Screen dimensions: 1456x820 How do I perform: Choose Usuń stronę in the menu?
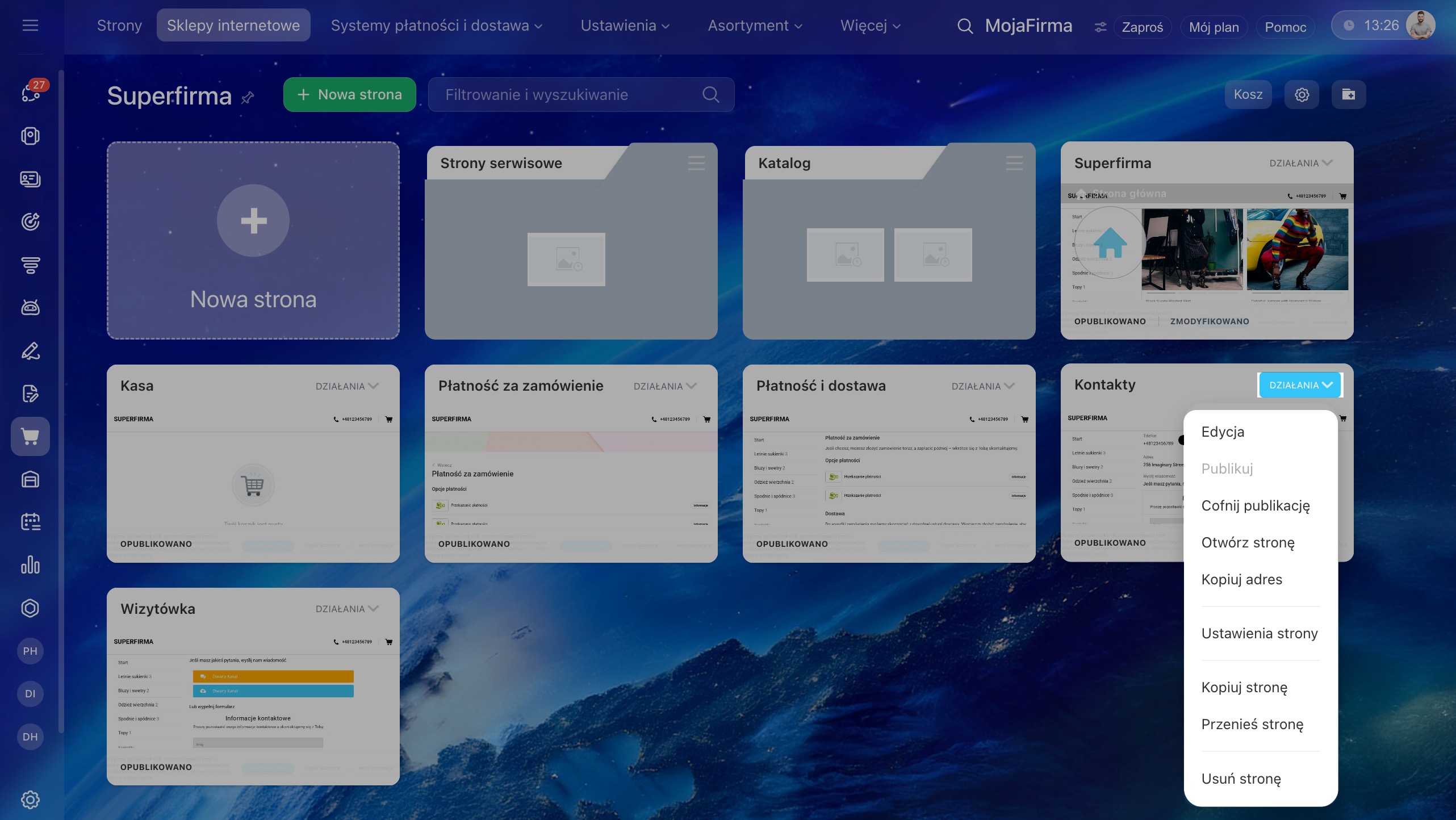pos(1241,779)
